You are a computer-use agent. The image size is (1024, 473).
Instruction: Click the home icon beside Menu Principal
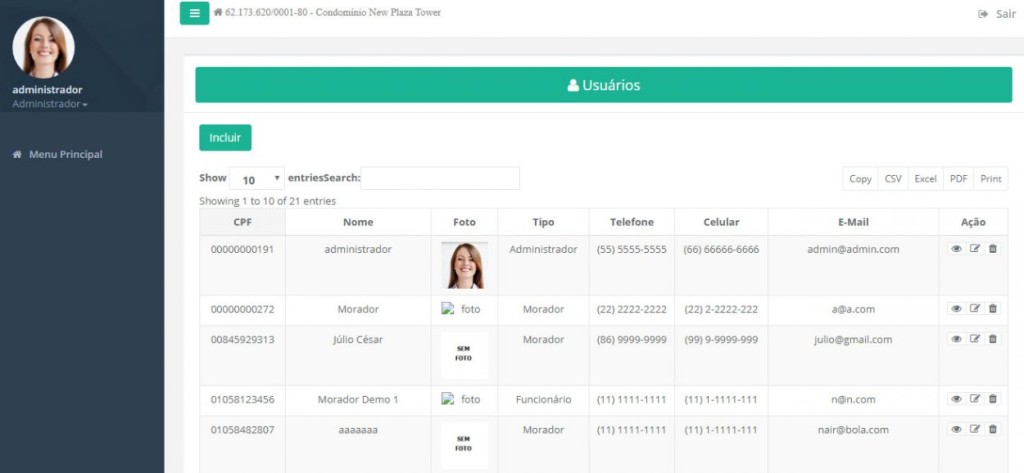coord(17,155)
